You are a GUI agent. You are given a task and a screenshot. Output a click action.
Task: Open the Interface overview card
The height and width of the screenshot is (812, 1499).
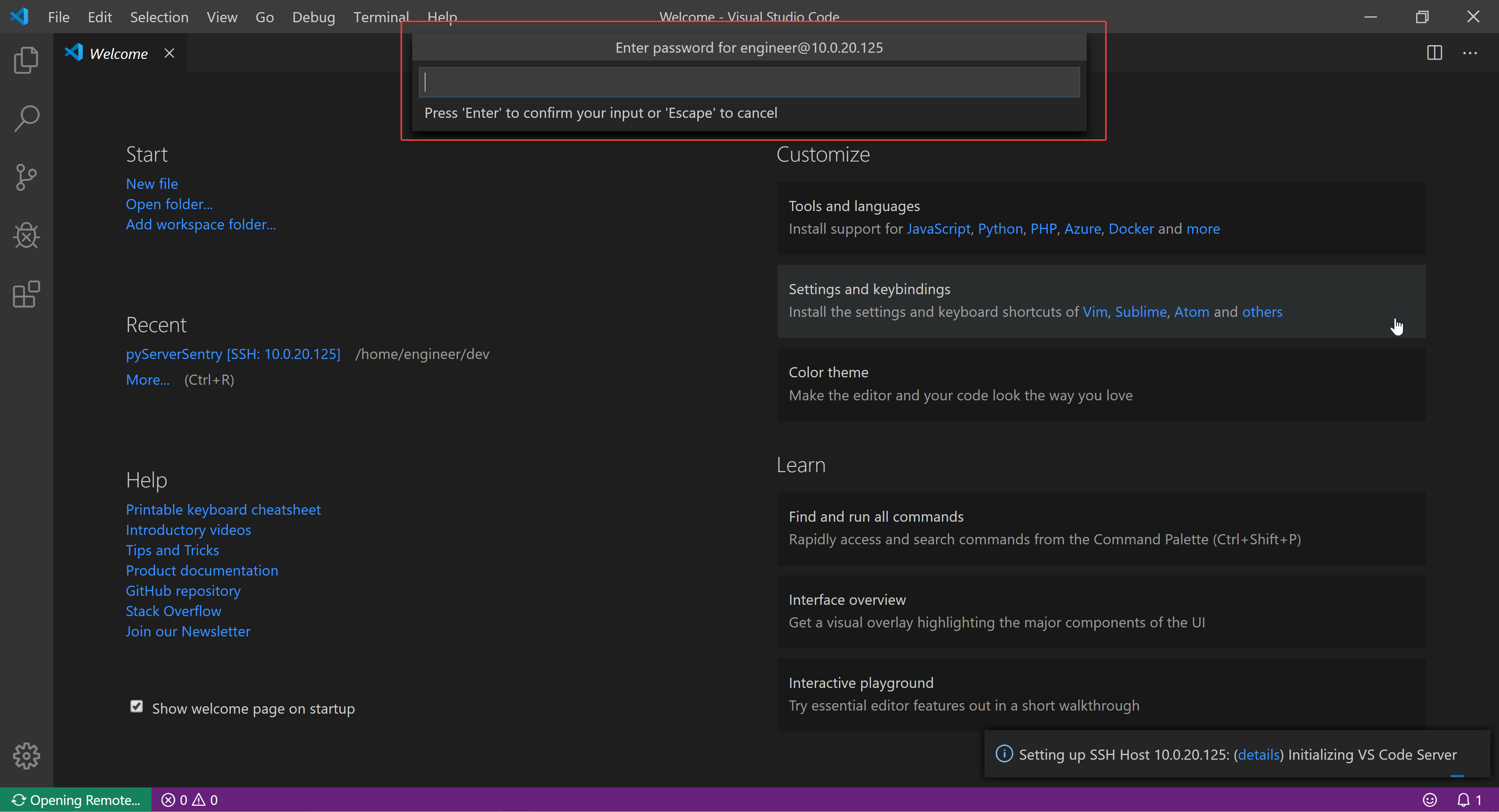click(1101, 611)
